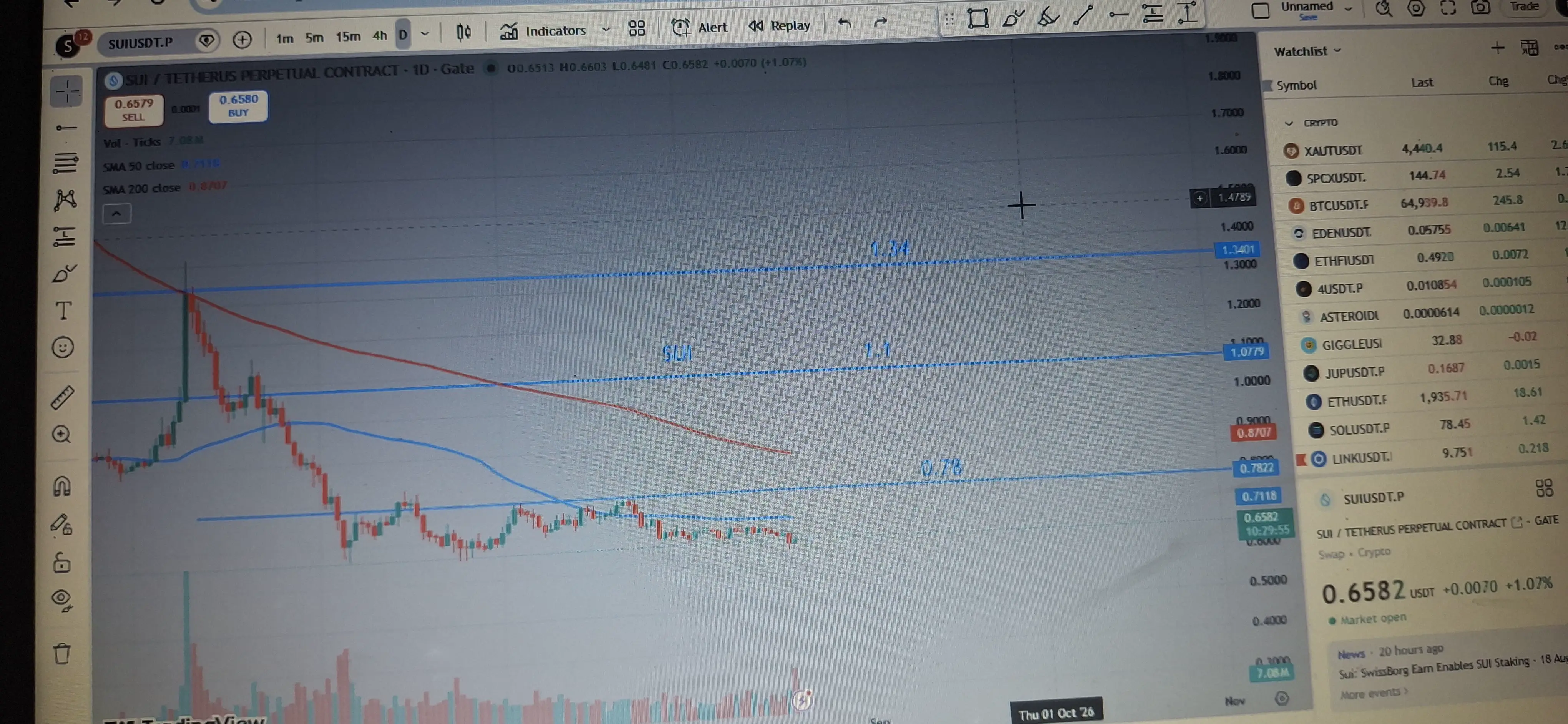Viewport: 1568px width, 724px height.
Task: Click the 0.6580 BUY button
Action: tap(239, 106)
